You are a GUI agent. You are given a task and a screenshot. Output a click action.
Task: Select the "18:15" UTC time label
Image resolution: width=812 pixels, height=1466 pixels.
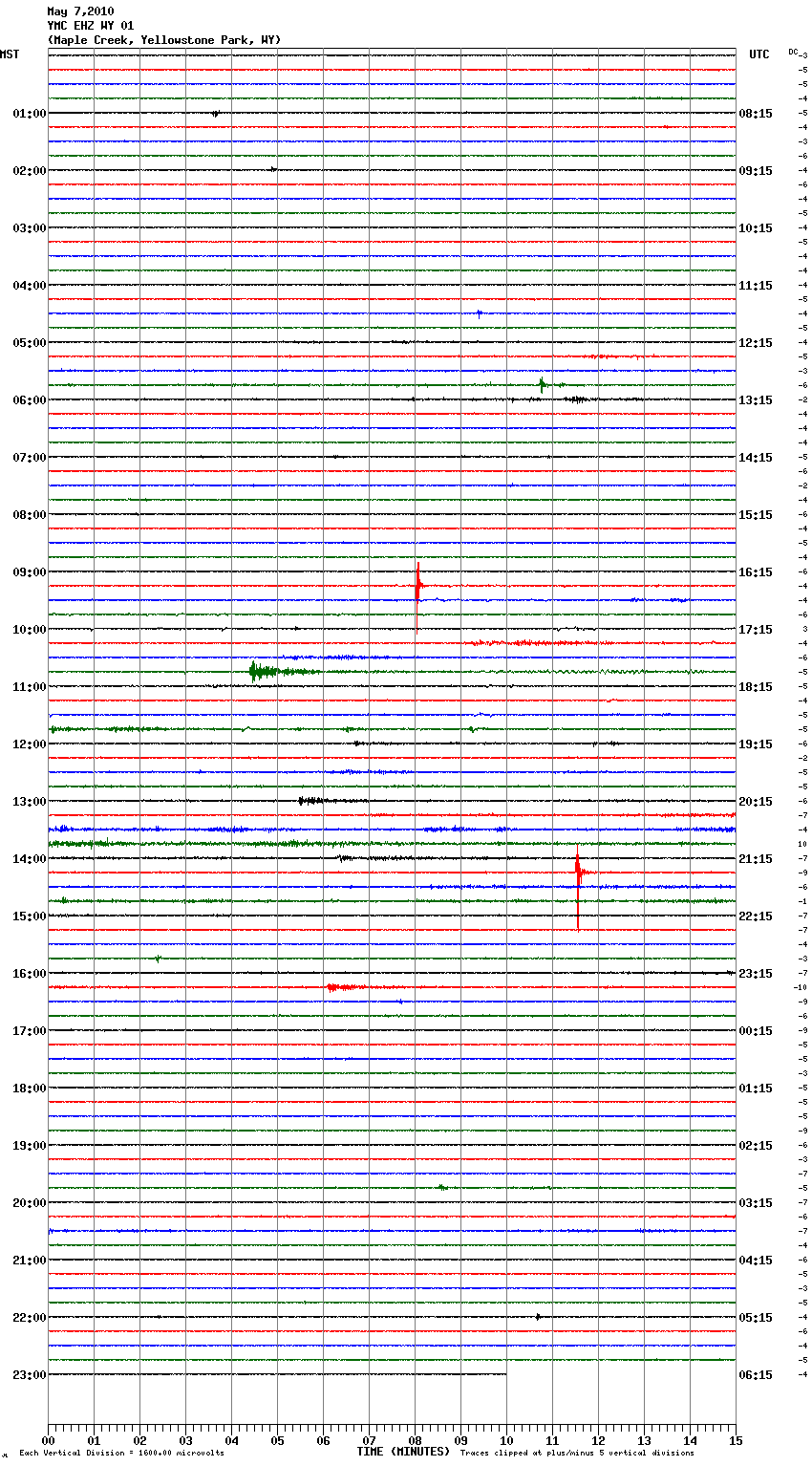point(756,687)
